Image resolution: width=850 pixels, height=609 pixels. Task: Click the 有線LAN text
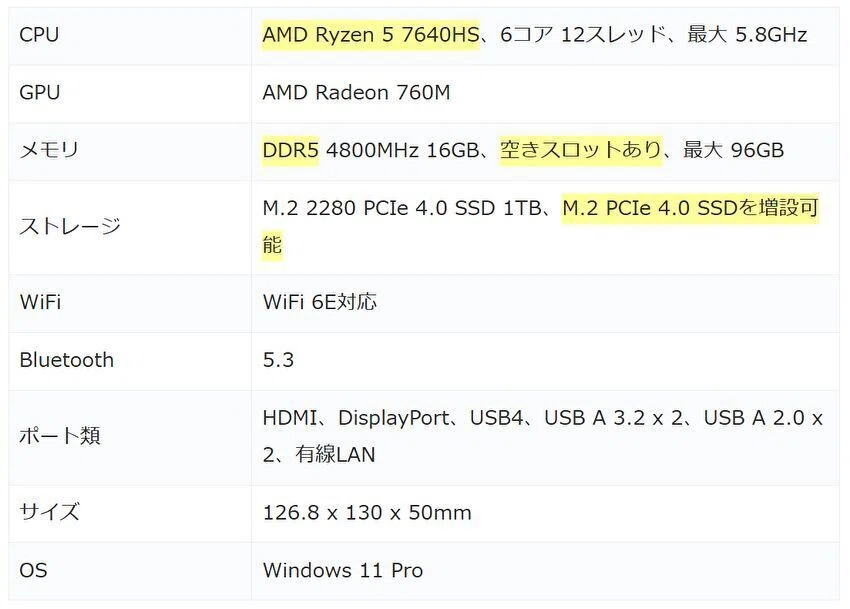pyautogui.click(x=335, y=454)
